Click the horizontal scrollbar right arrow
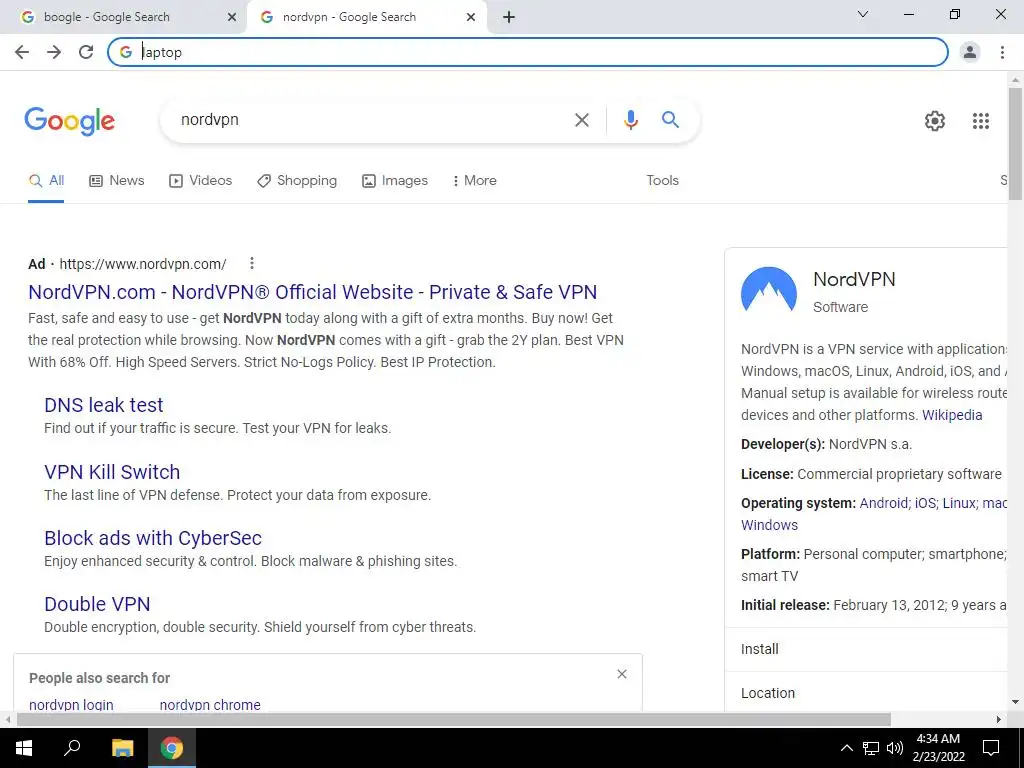1024x768 pixels. (999, 720)
